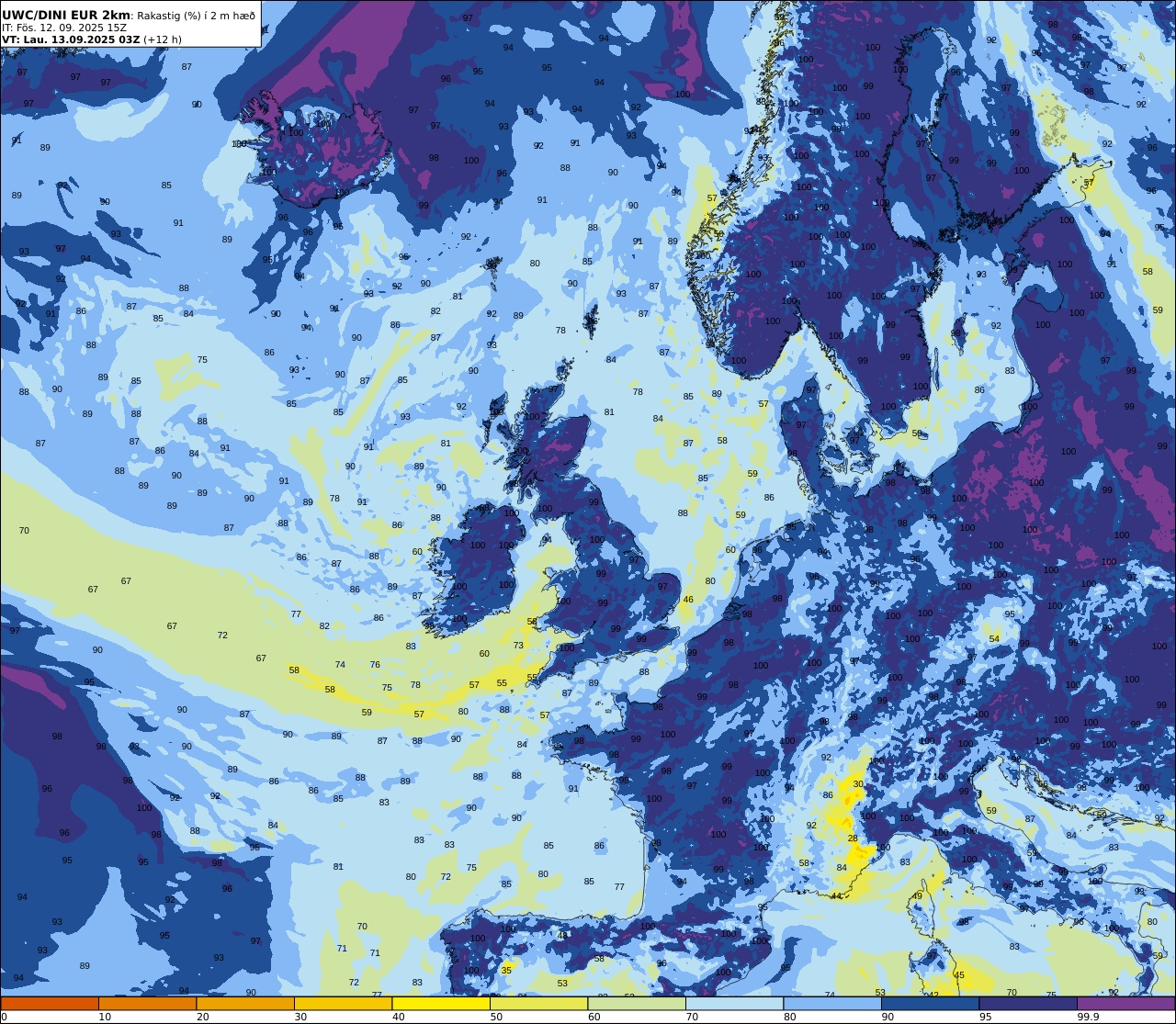Click the pale blue 70–80 legend swatch
Screen dimensions: 1176x1024
734,1003
